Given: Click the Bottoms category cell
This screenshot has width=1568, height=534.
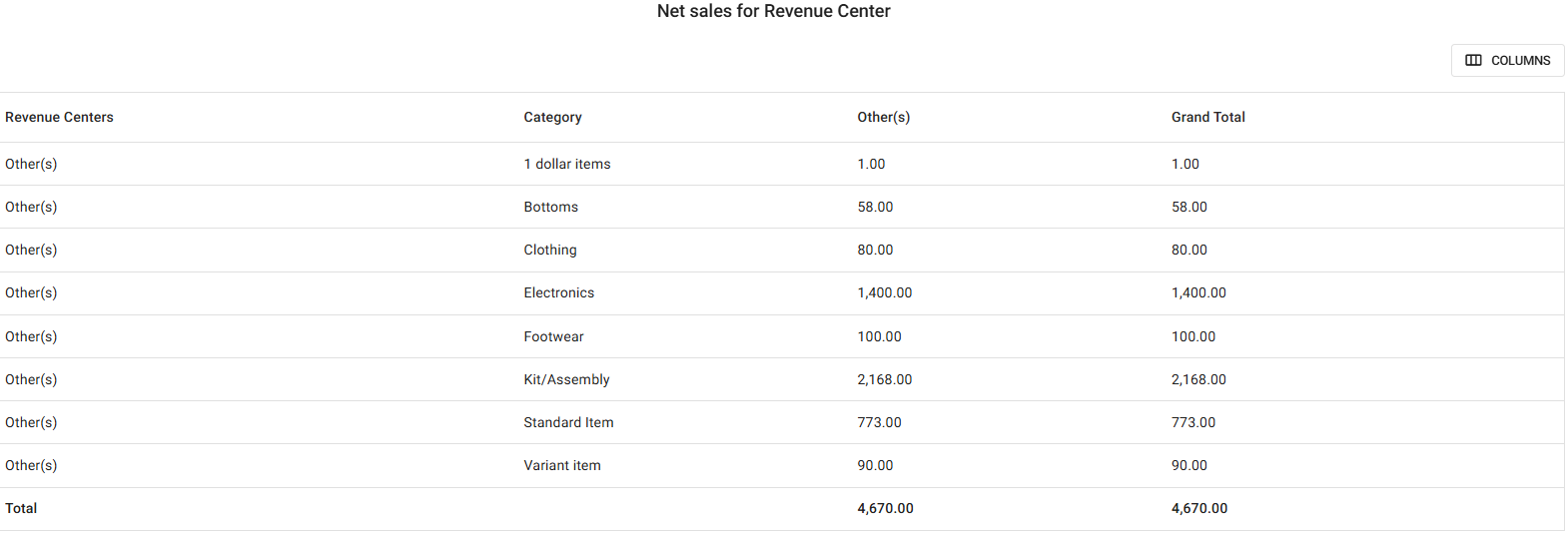Looking at the screenshot, I should [x=550, y=208].
